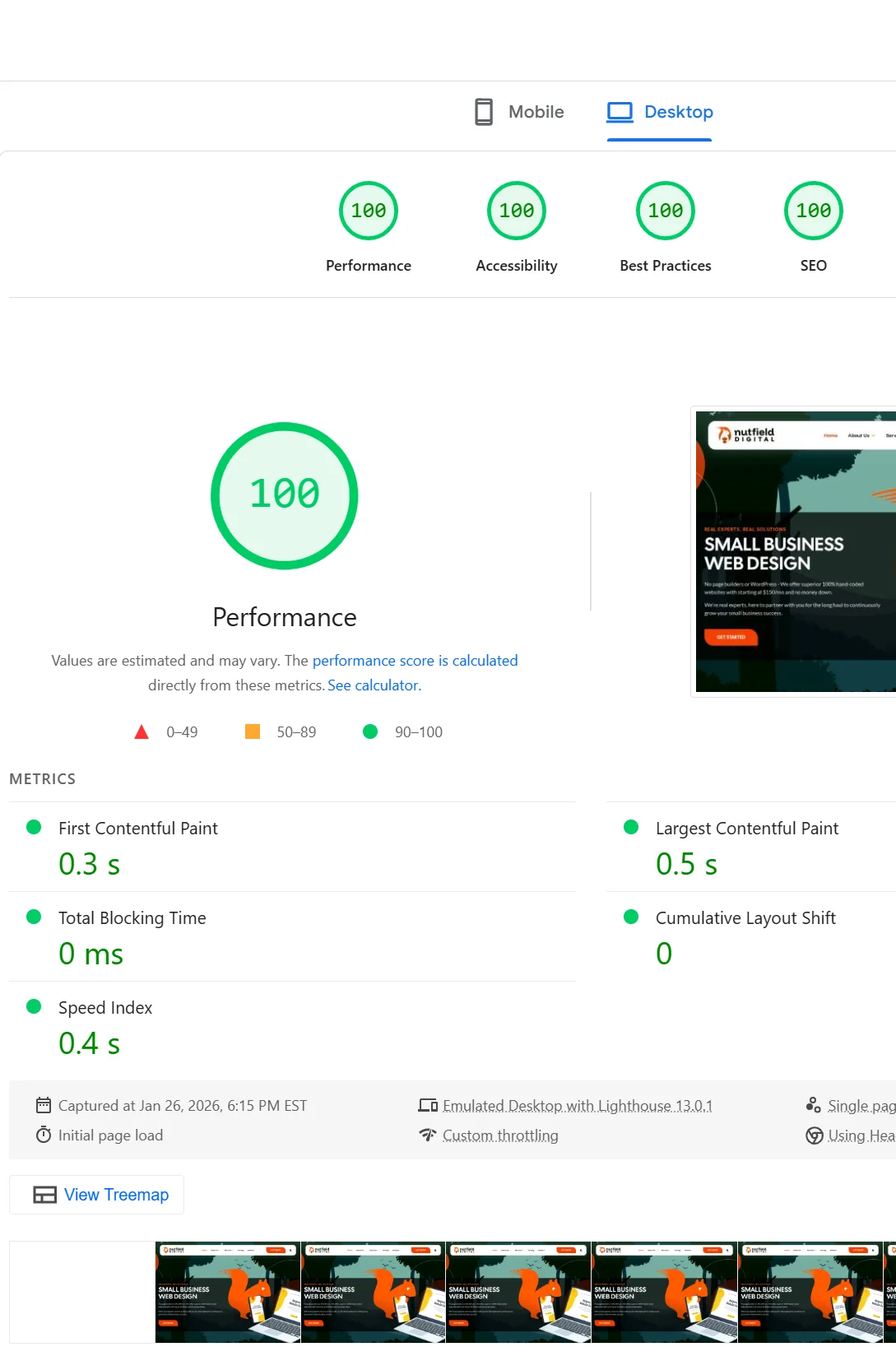Open the Best Practices score gauge
This screenshot has height=1356, width=896.
665,211
